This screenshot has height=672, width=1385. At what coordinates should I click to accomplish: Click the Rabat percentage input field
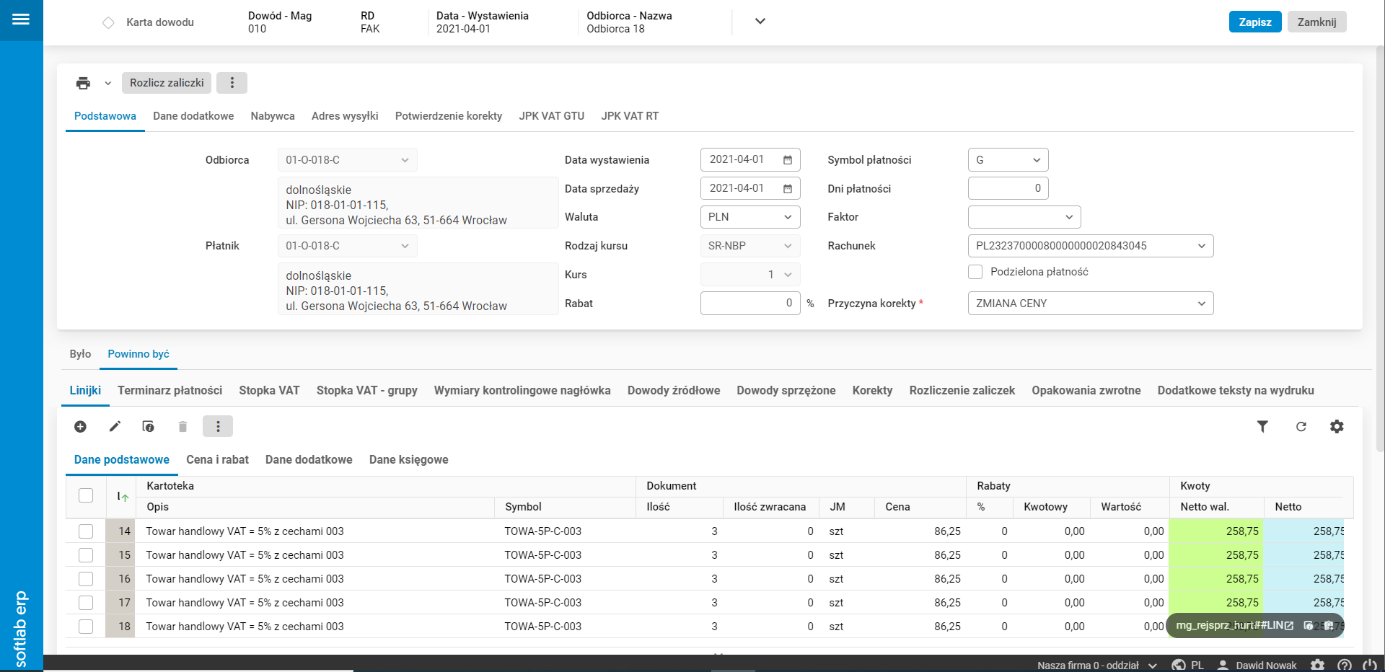pos(750,303)
